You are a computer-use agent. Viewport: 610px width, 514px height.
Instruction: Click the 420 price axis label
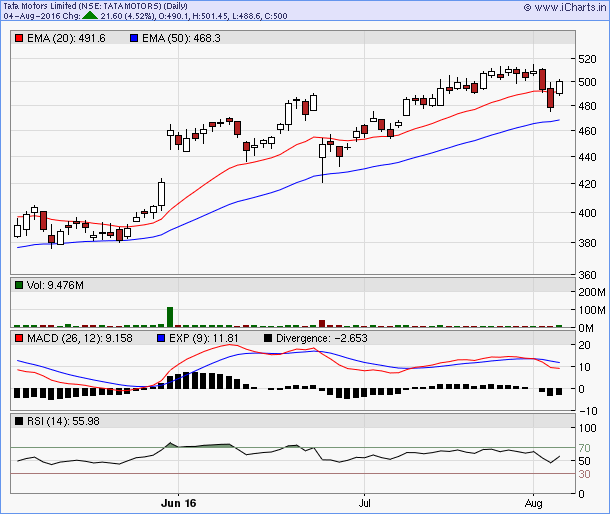click(587, 184)
